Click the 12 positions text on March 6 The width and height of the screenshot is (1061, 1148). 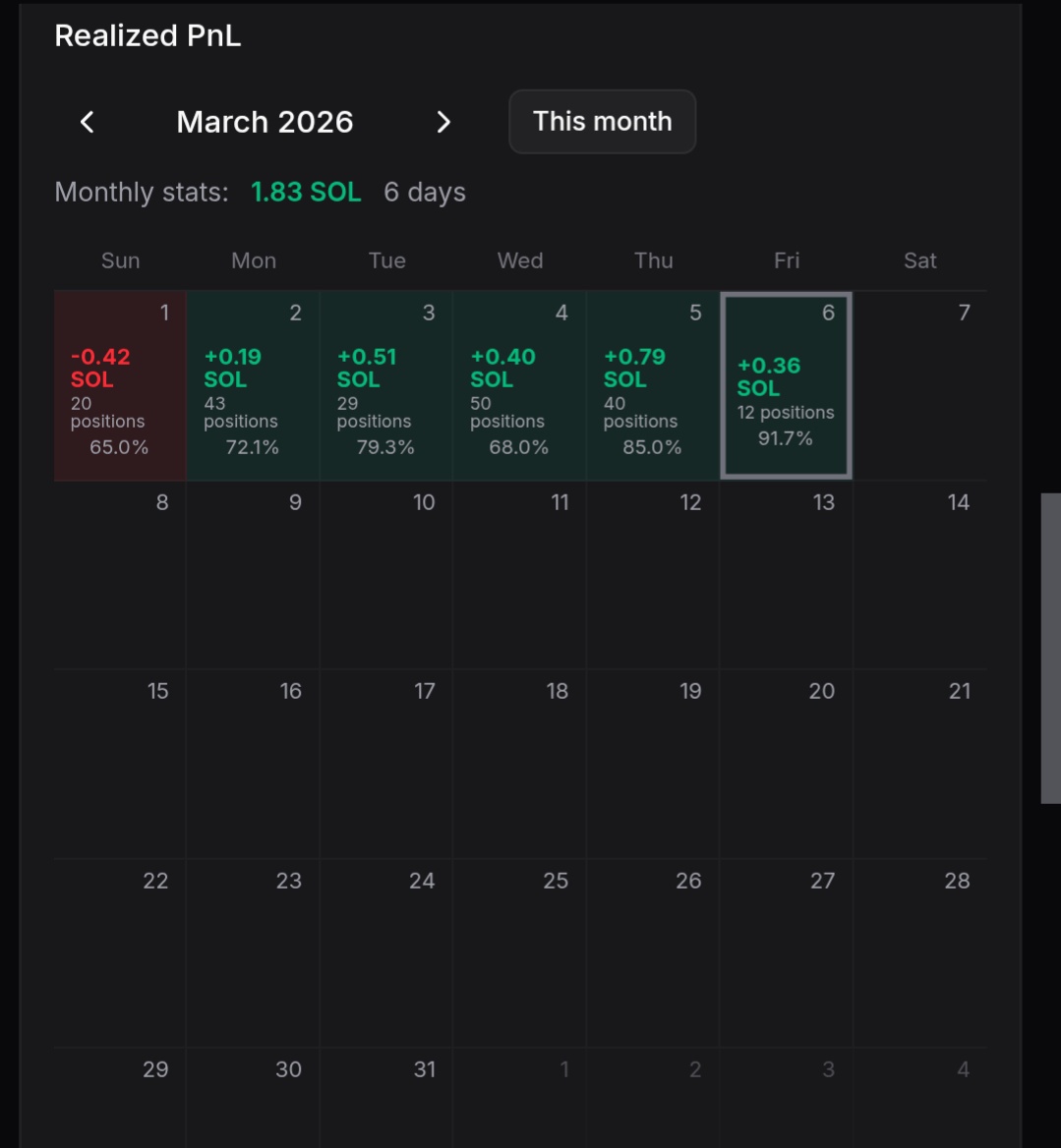click(x=786, y=412)
